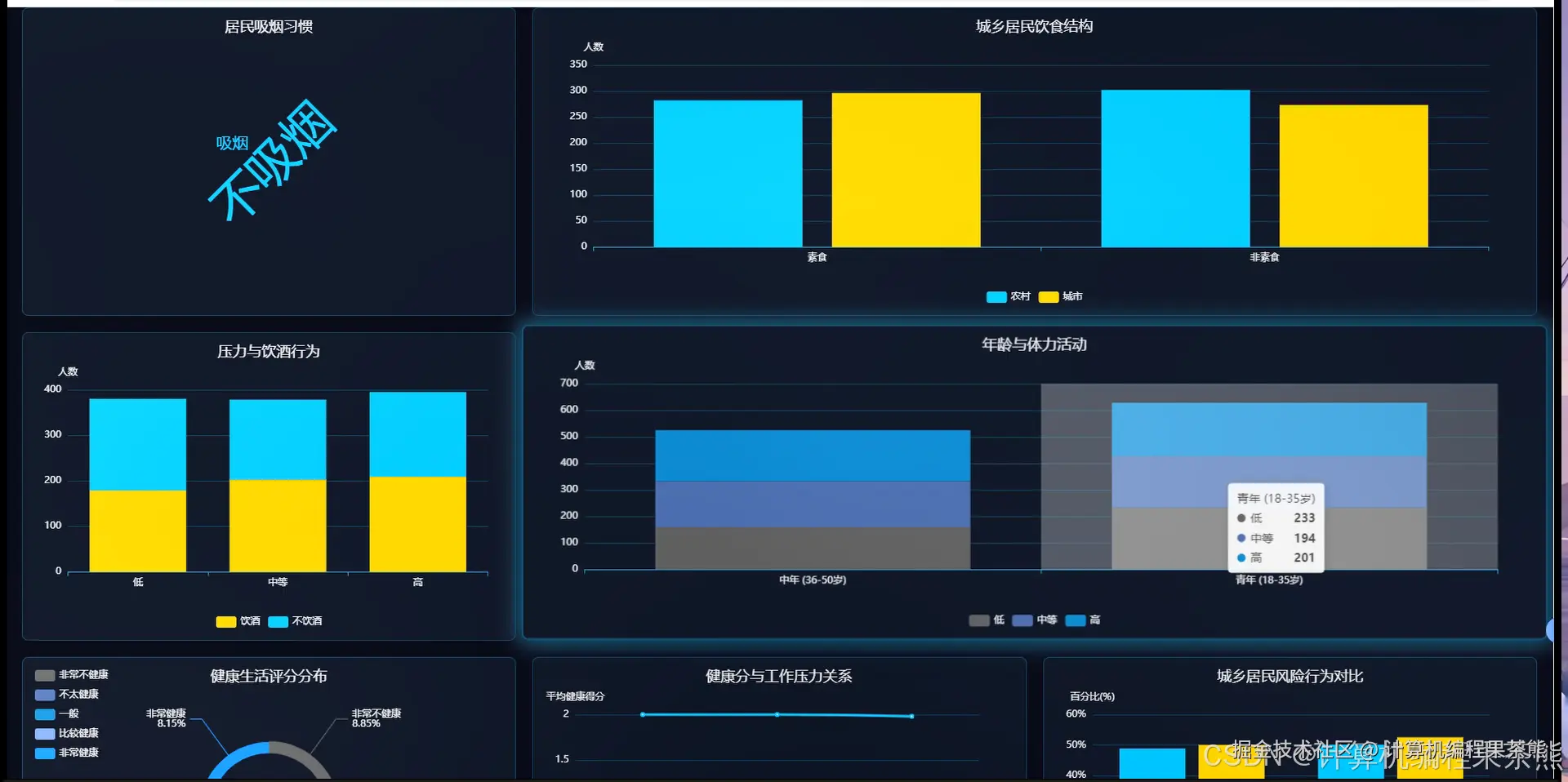Select the yellow 城市 bar for 非素食
Image resolution: width=1568 pixels, height=782 pixels.
(1353, 176)
